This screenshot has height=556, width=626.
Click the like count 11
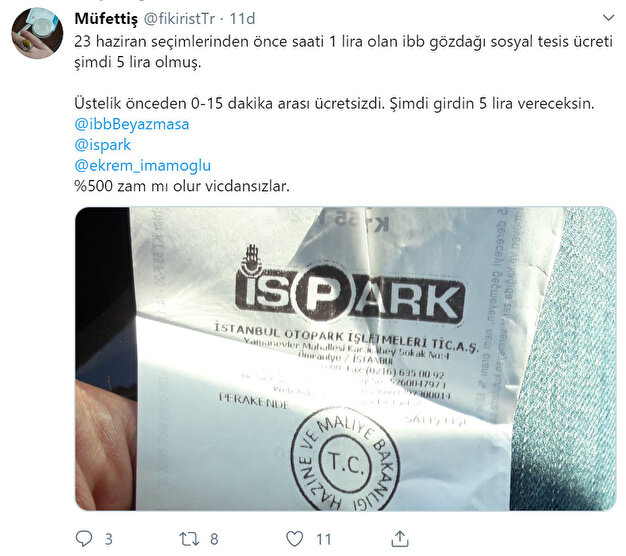(x=324, y=539)
